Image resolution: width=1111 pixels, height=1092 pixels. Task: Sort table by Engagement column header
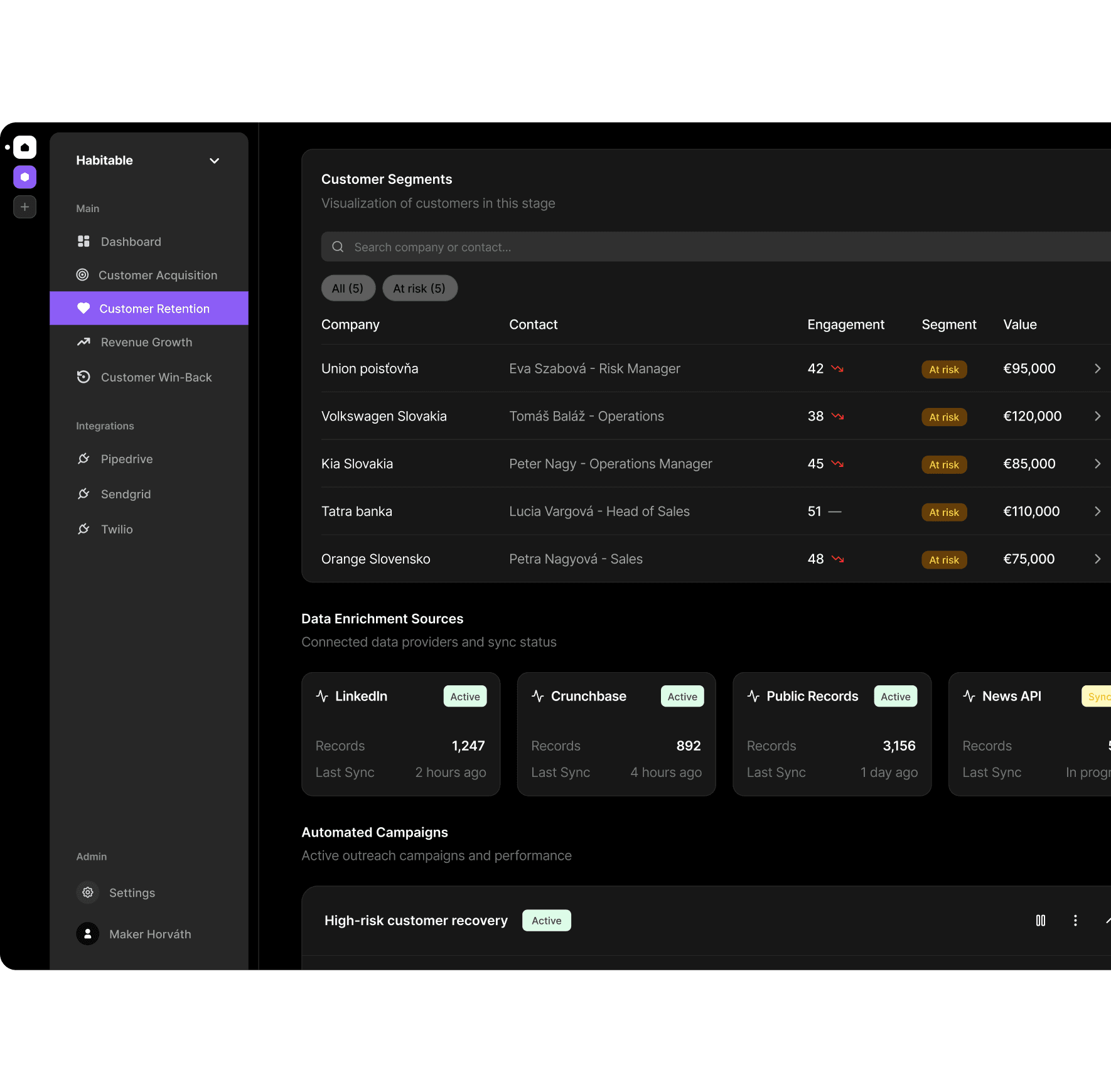(x=845, y=324)
